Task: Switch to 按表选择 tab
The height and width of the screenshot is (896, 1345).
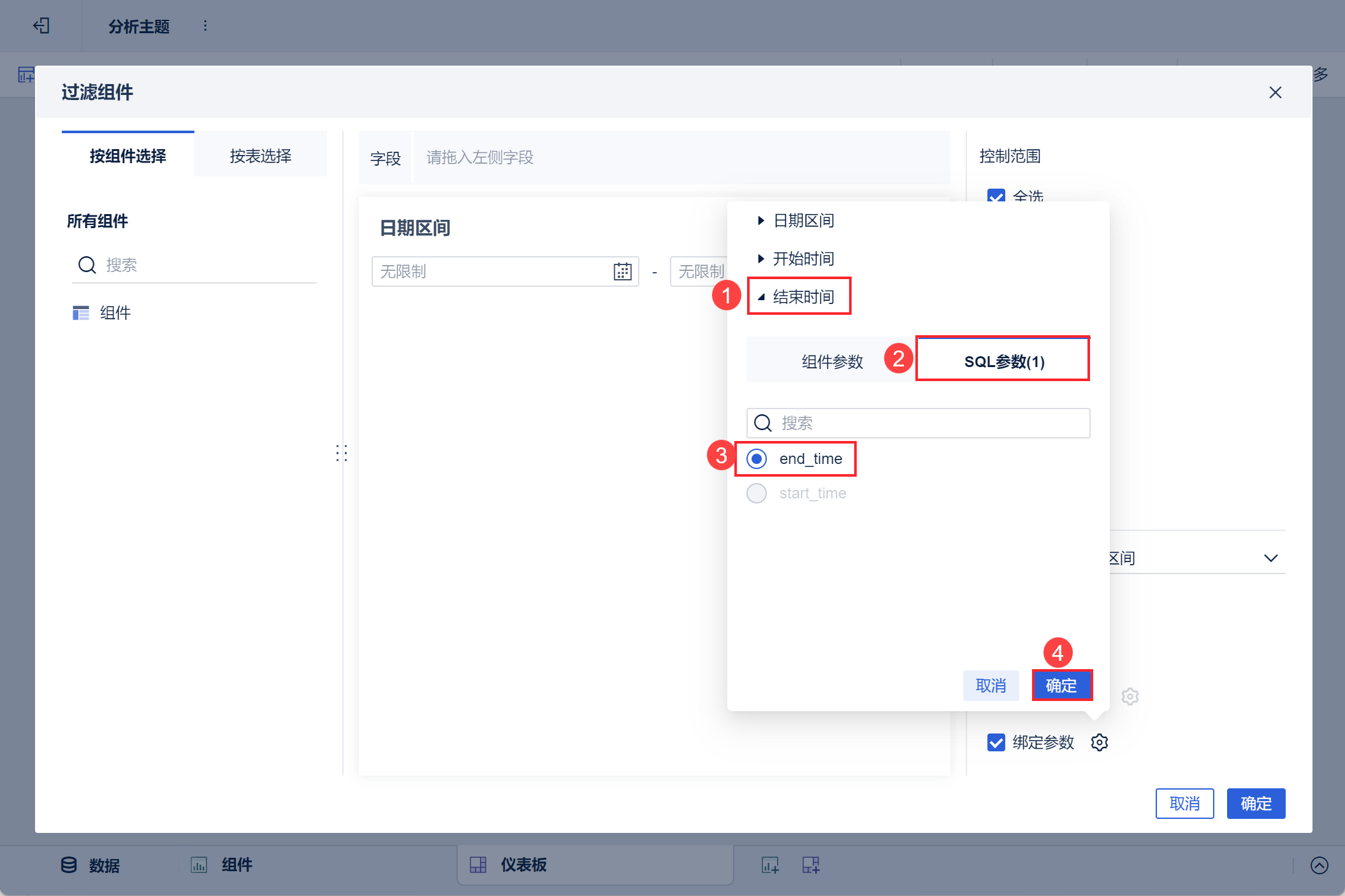Action: 260,155
